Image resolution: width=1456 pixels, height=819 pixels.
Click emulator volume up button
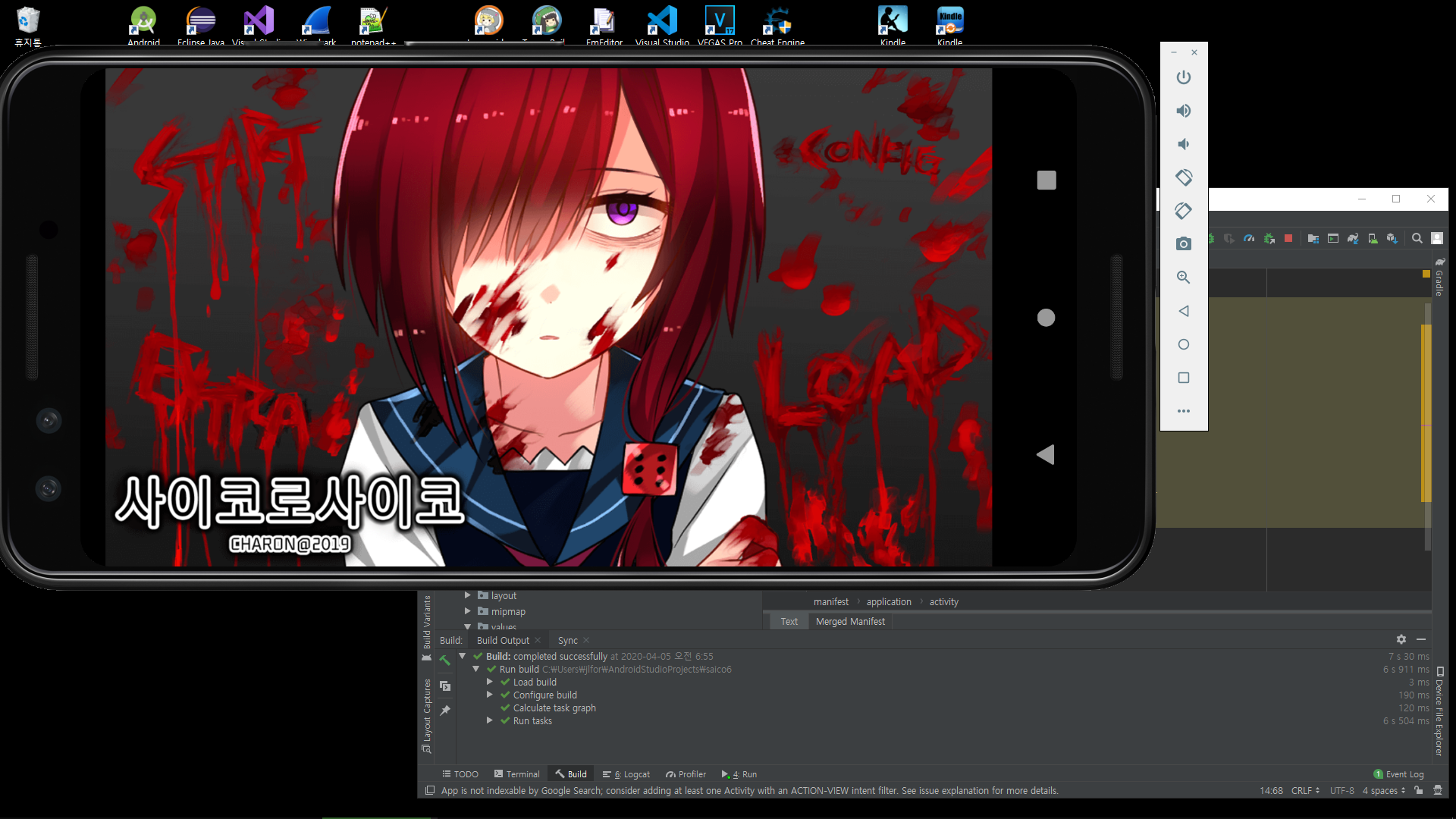1183,111
